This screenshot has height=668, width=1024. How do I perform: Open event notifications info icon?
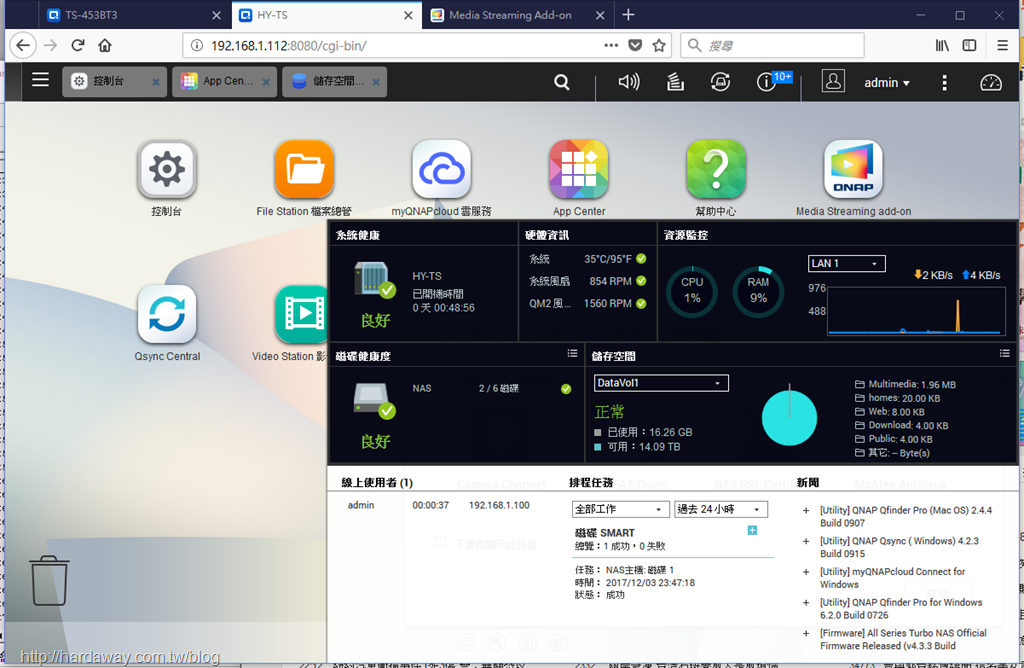pyautogui.click(x=766, y=82)
